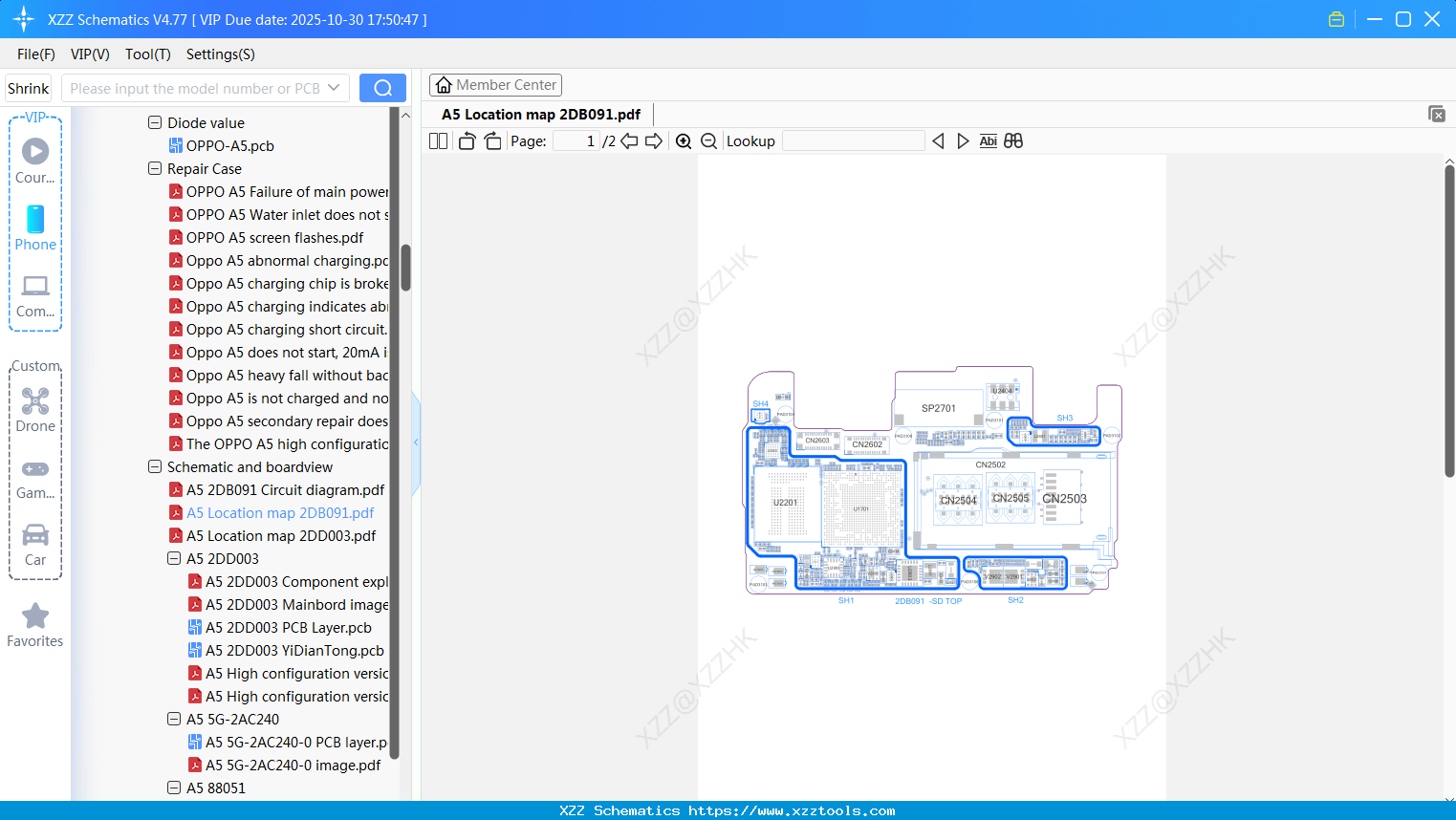1456x820 pixels.
Task: Collapse the Repair Case tree node
Action: point(155,168)
